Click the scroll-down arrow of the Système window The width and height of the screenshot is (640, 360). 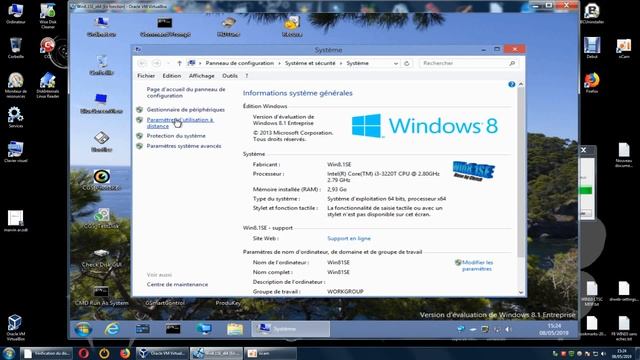(521, 292)
